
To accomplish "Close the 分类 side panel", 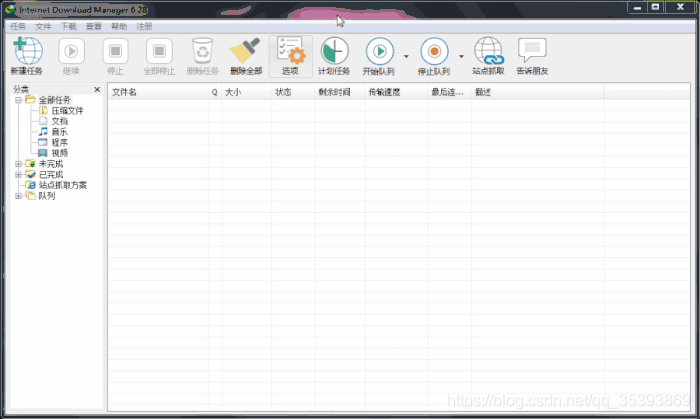I will click(97, 89).
